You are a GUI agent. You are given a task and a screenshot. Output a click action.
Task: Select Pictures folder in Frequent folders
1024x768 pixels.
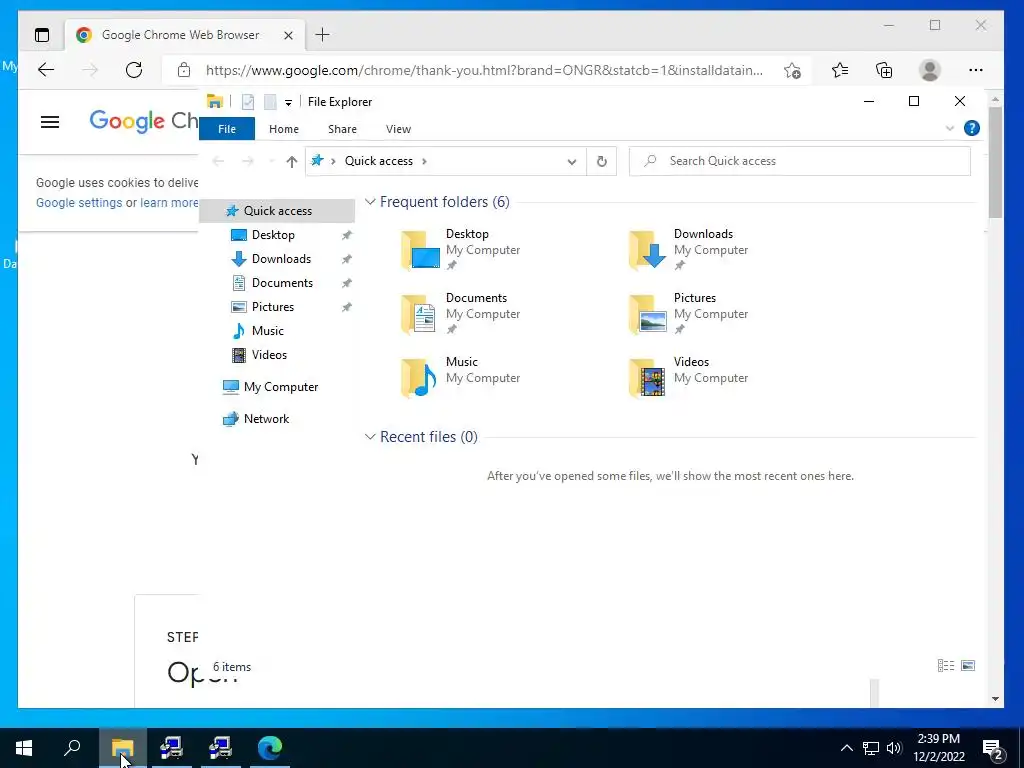688,313
